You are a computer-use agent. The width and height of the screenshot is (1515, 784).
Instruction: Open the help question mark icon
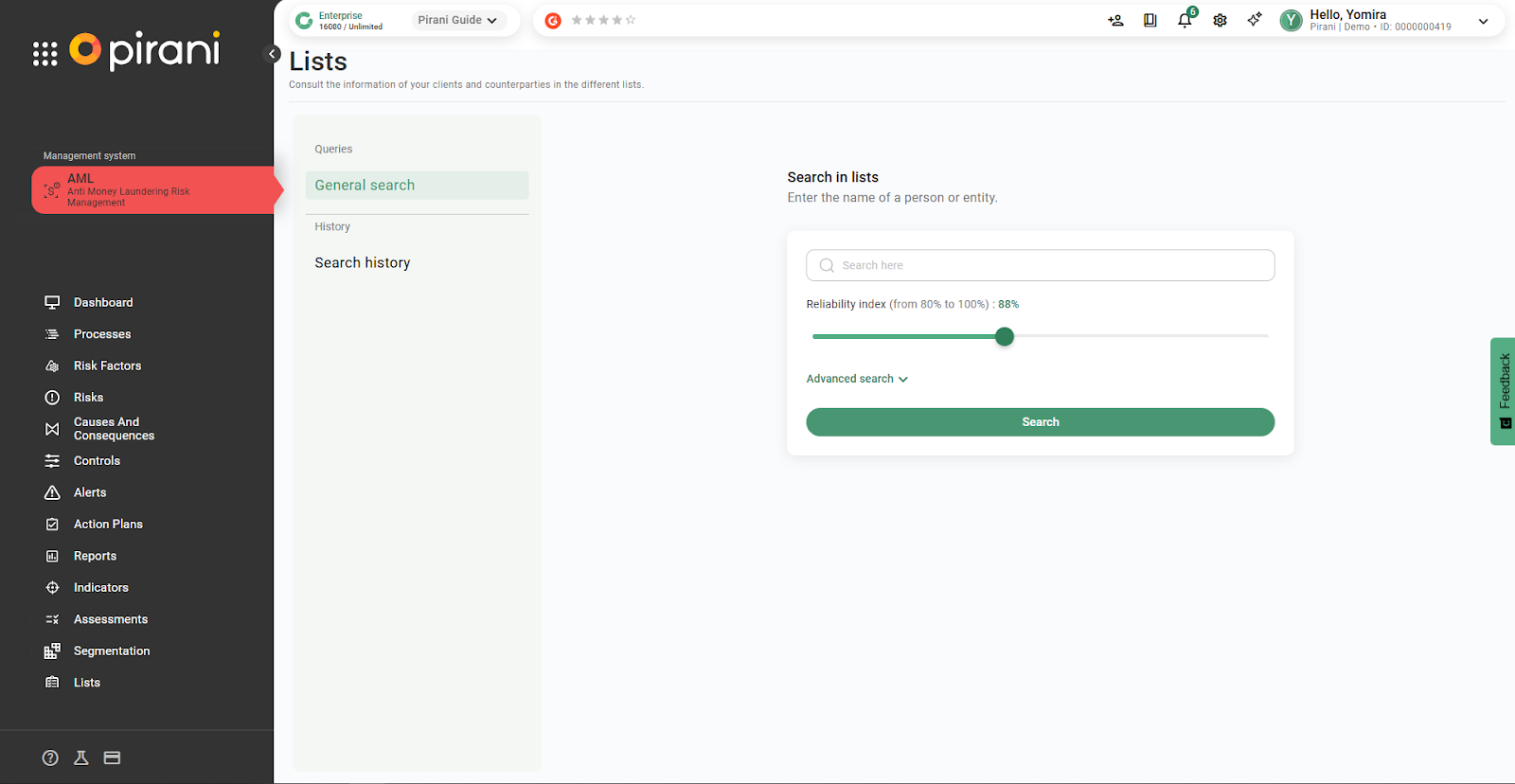point(50,757)
